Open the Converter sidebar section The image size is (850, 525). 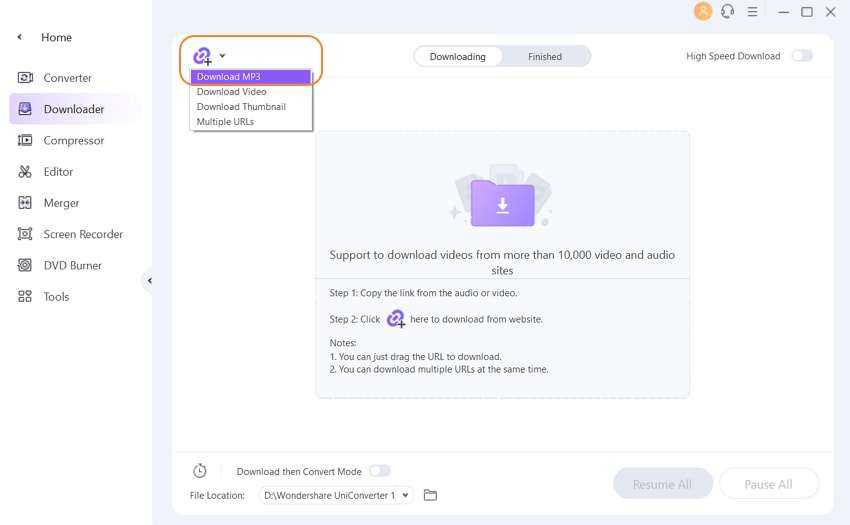pyautogui.click(x=66, y=78)
